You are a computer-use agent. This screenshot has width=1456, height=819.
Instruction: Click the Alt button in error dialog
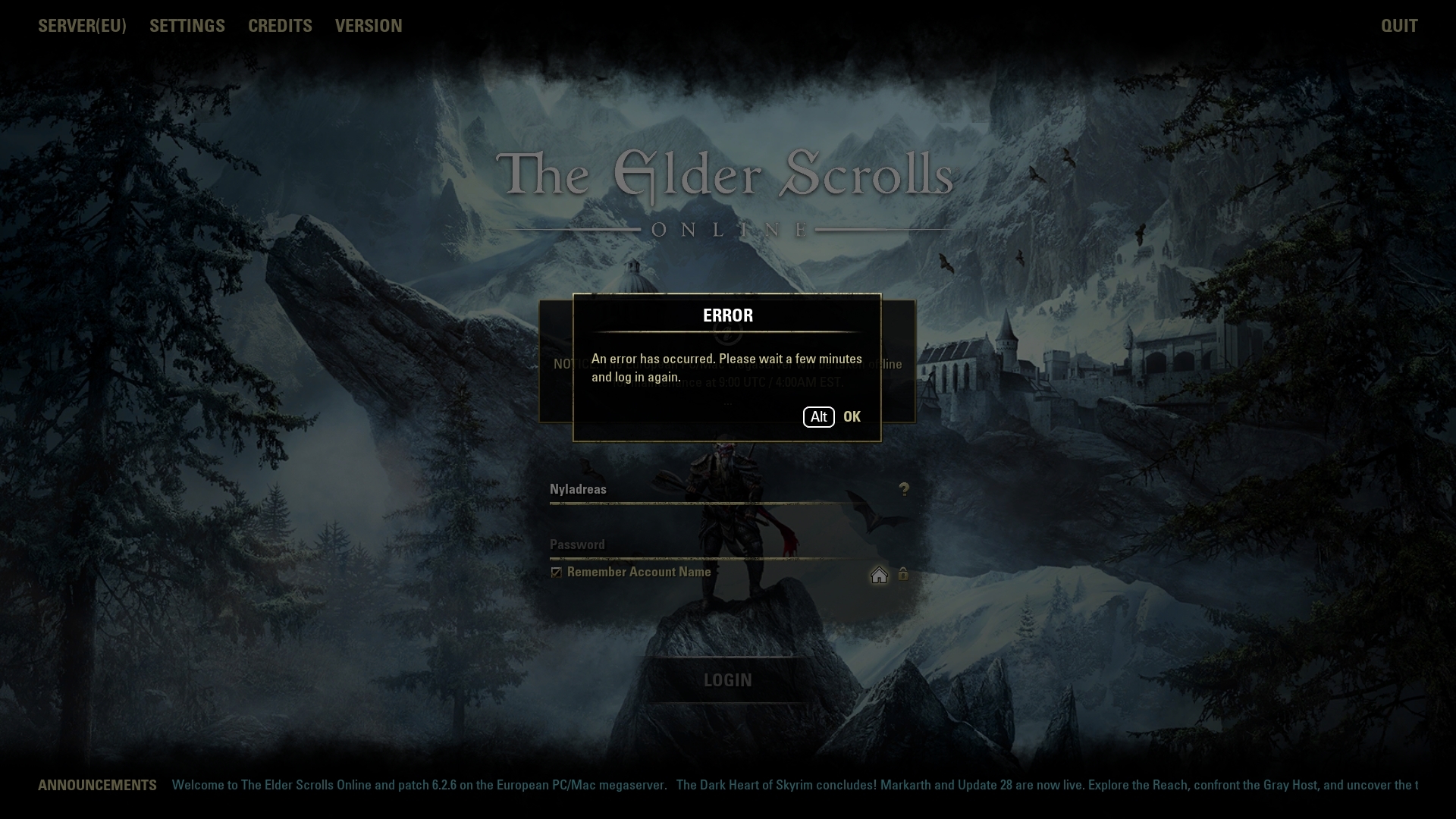pos(819,416)
